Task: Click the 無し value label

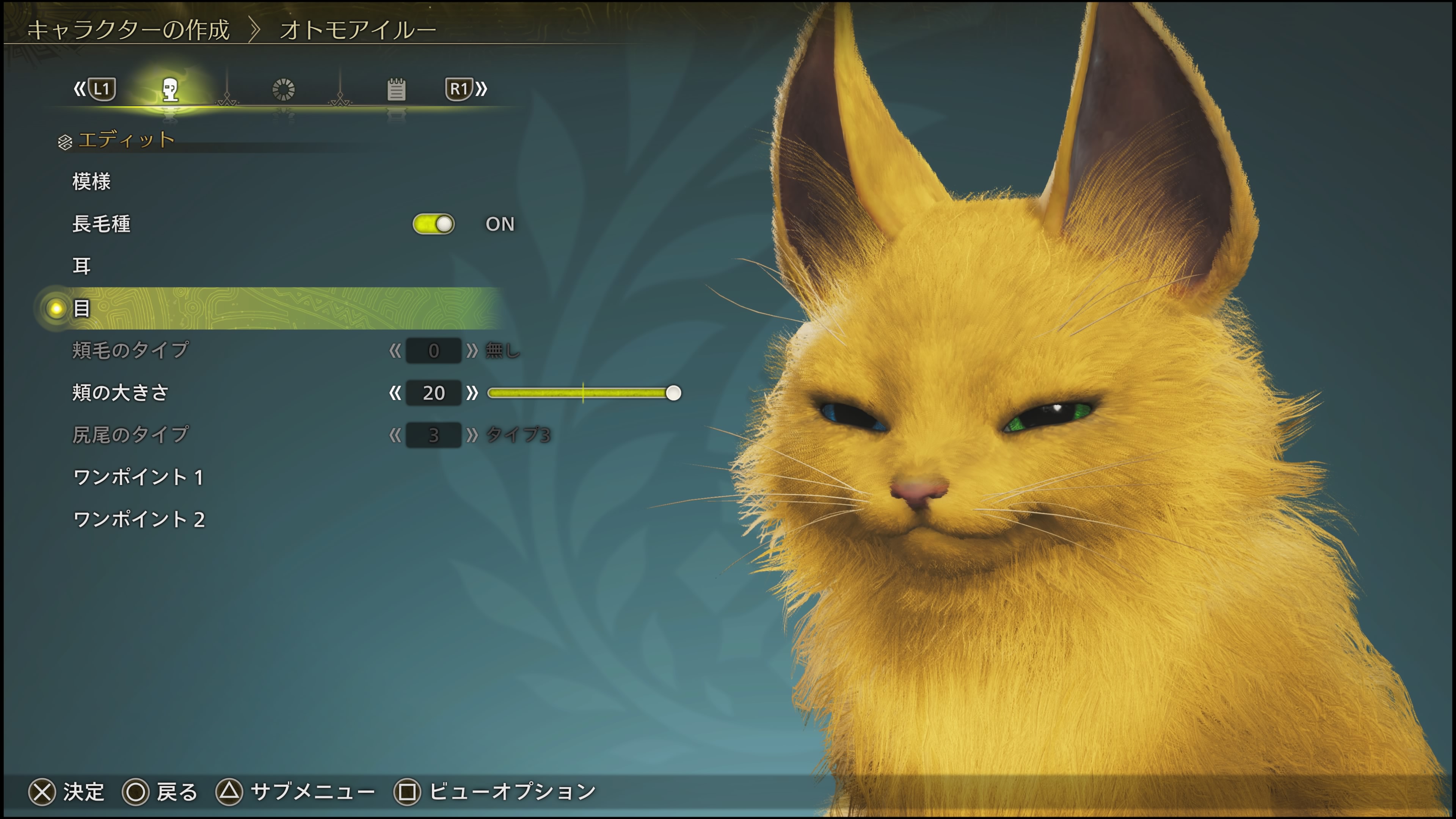Action: 502,351
